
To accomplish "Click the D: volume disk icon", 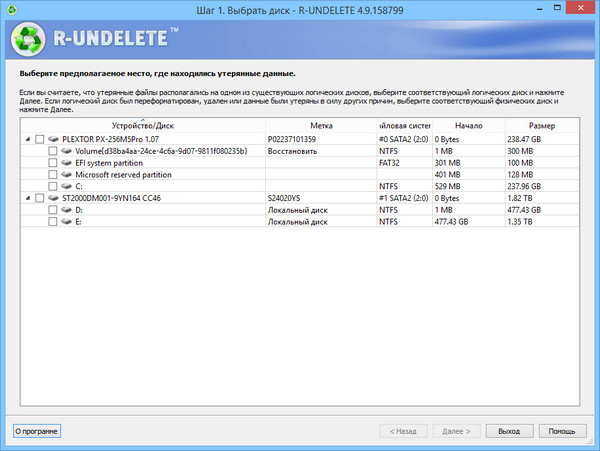I will [x=66, y=210].
